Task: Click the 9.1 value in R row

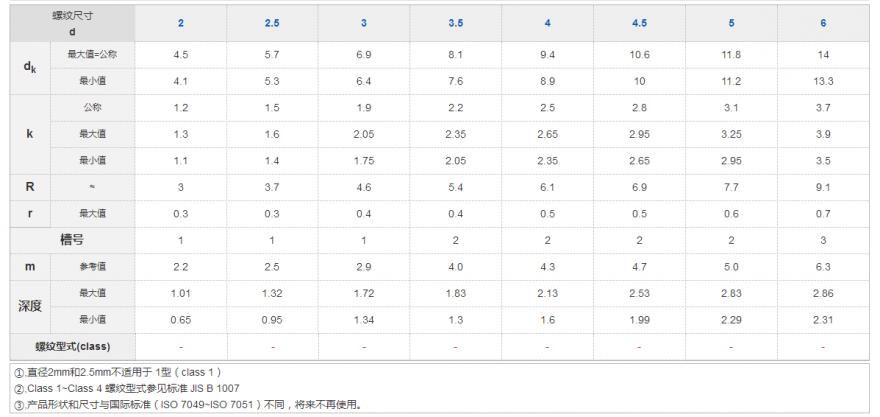Action: coord(822,187)
